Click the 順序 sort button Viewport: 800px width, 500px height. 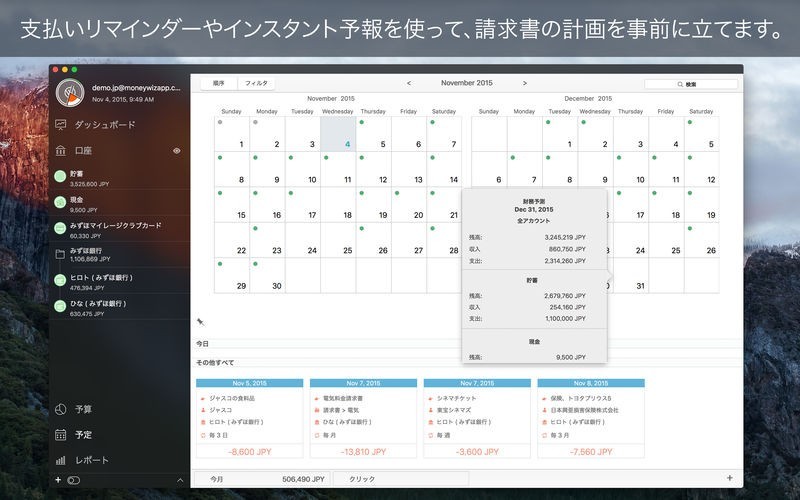click(x=218, y=84)
